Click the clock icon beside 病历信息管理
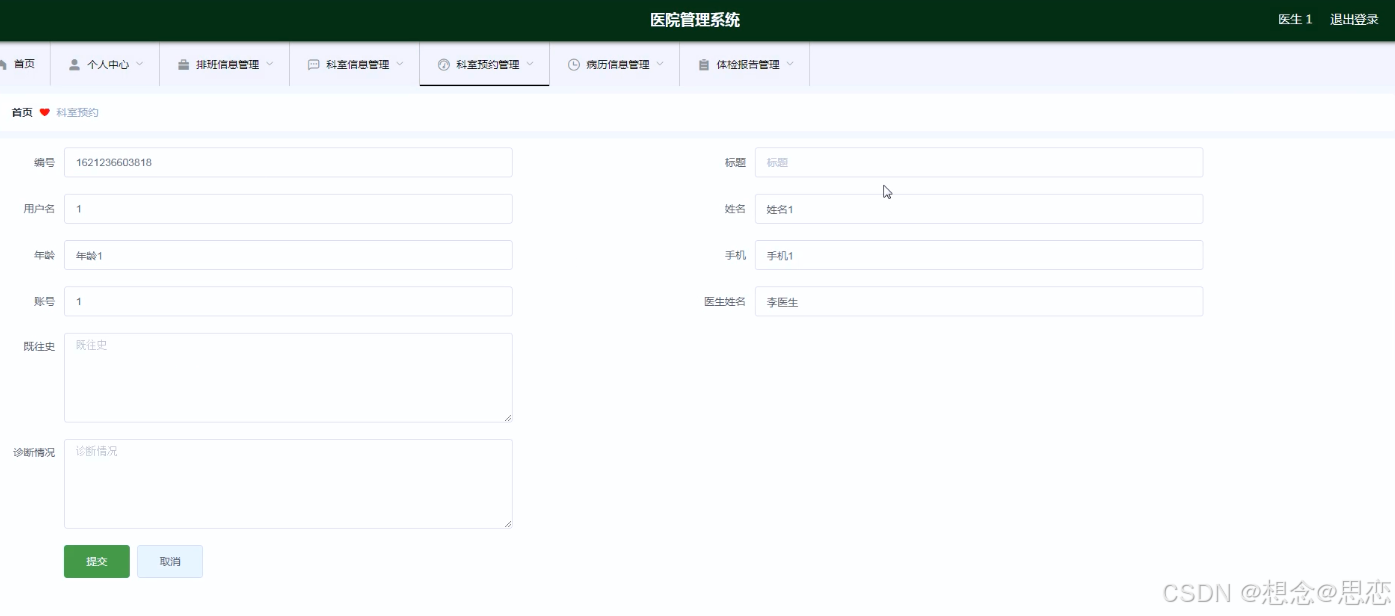The width and height of the screenshot is (1395, 616). 574,64
